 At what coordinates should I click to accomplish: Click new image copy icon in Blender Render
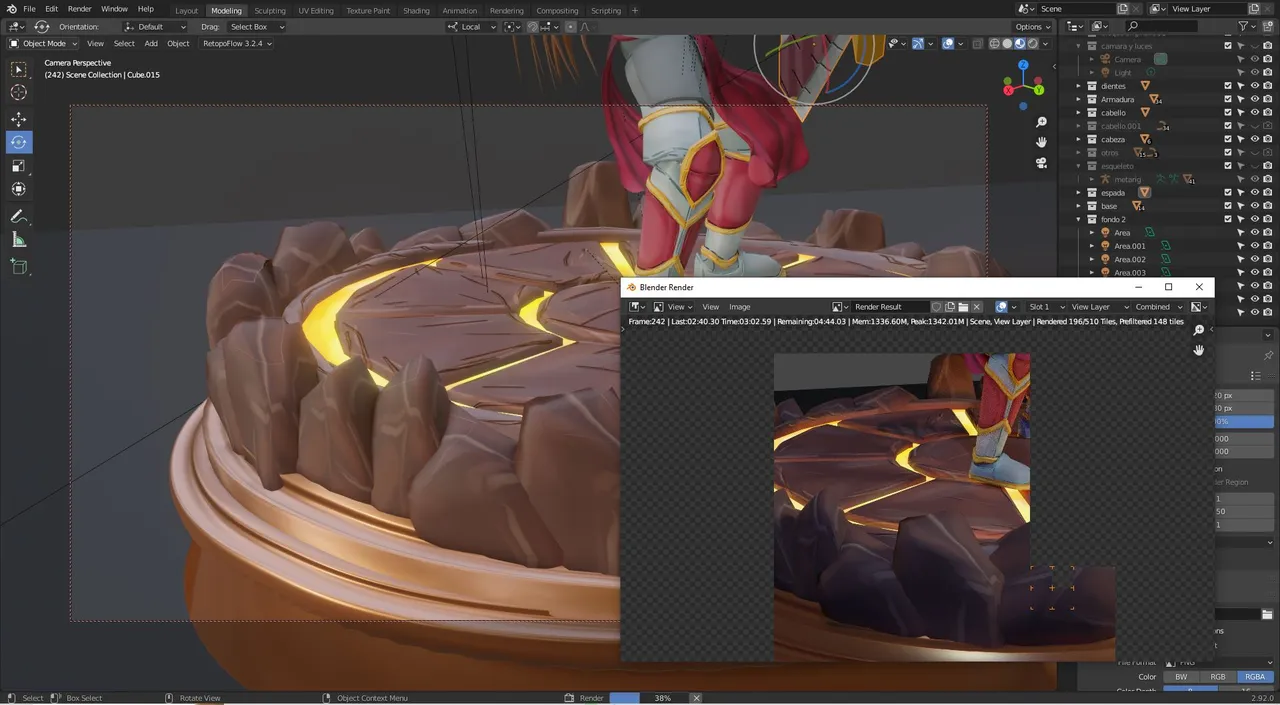coord(950,307)
